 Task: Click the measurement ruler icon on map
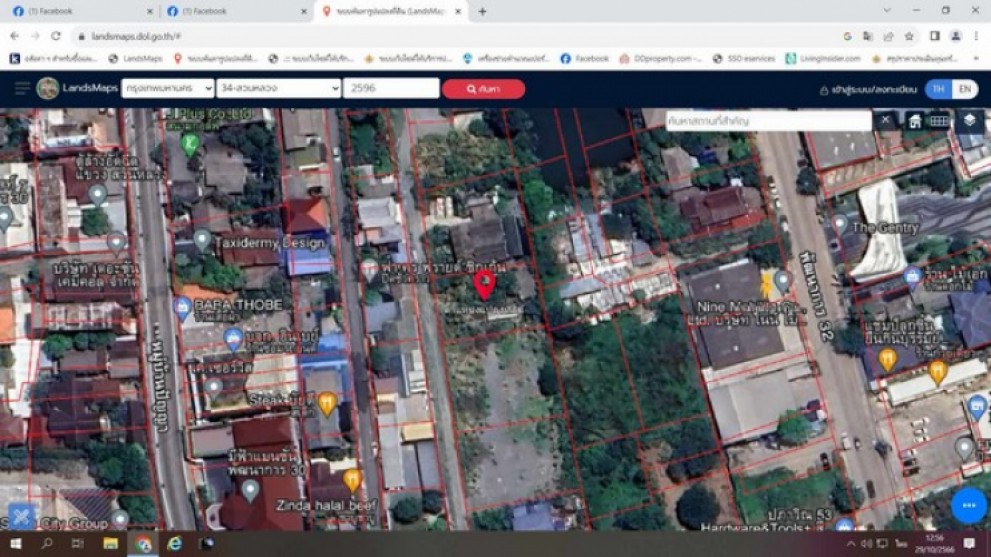click(x=938, y=121)
